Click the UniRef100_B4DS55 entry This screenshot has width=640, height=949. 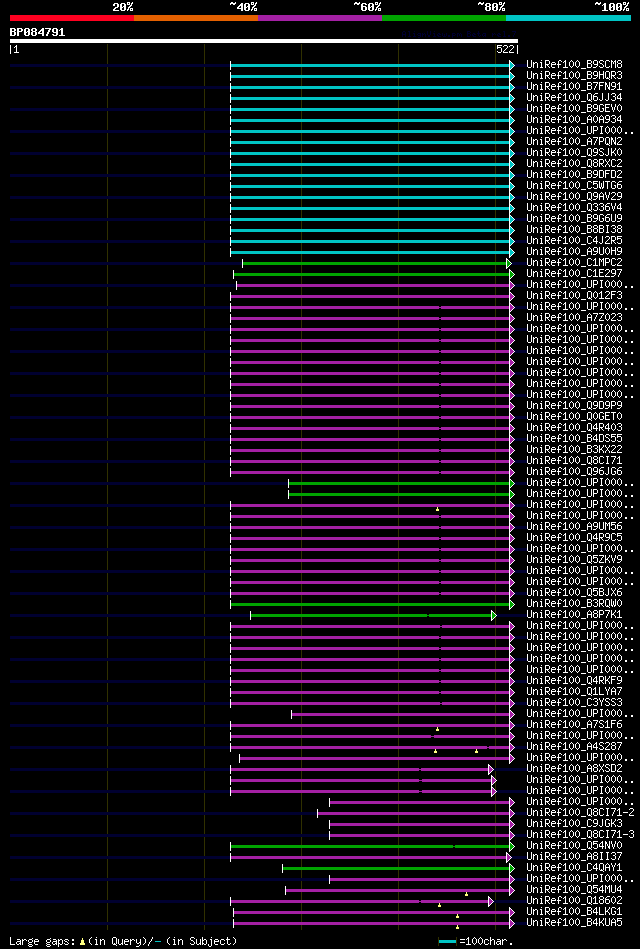574,439
